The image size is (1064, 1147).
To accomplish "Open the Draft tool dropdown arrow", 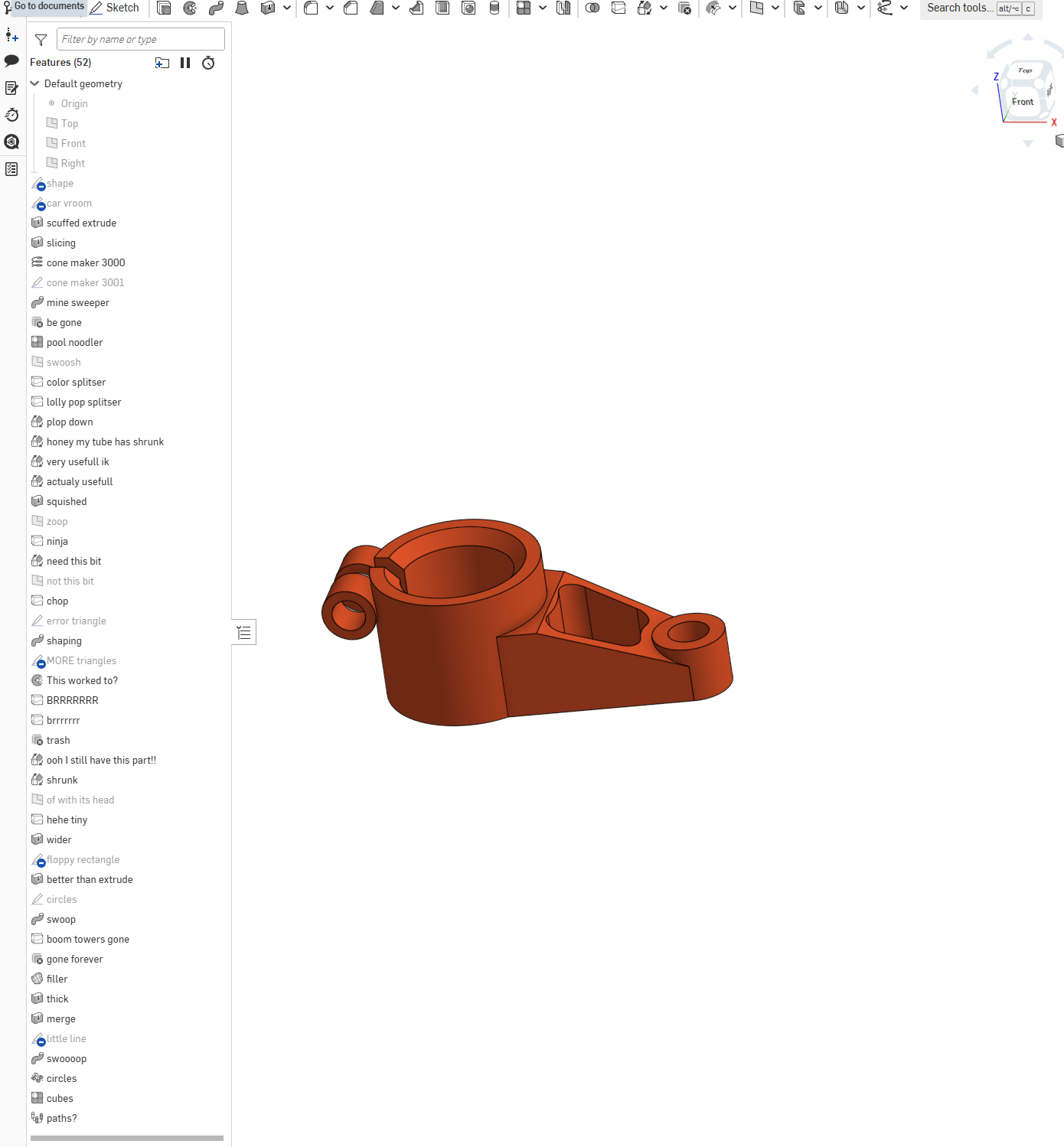I will tap(396, 8).
